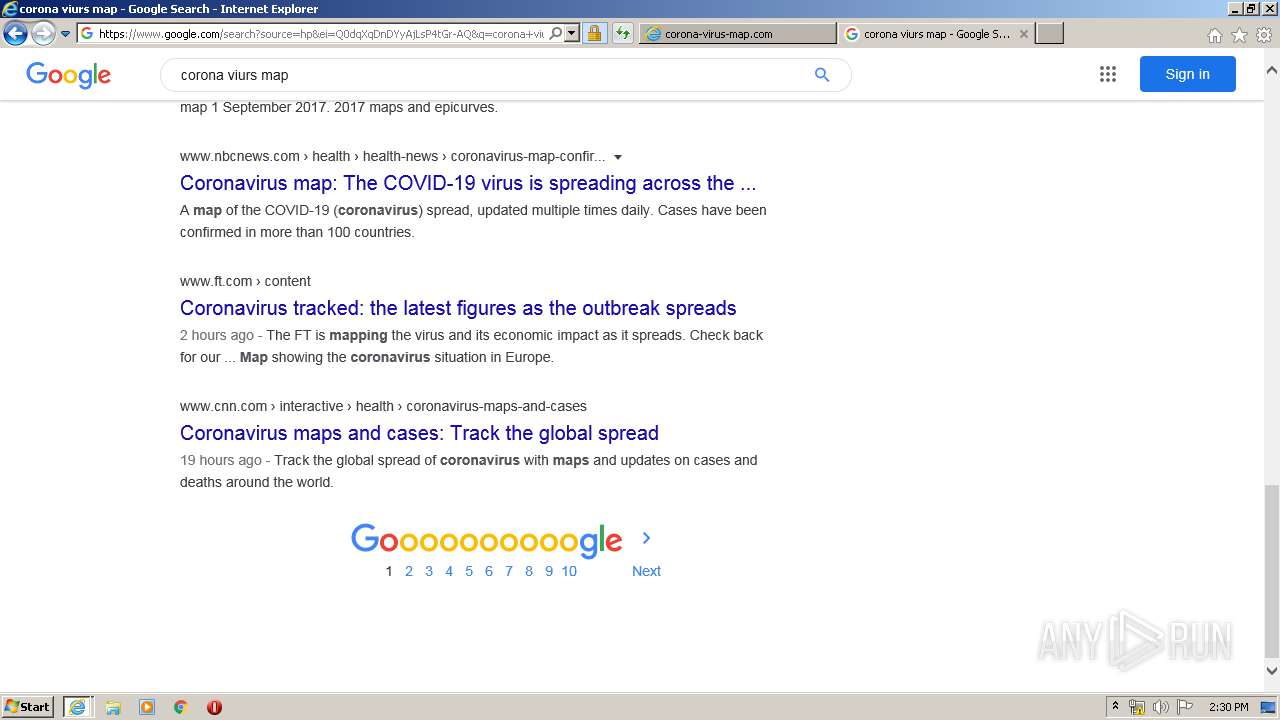The width and height of the screenshot is (1280, 720).
Task: Click inside the Google search box
Action: 490,75
